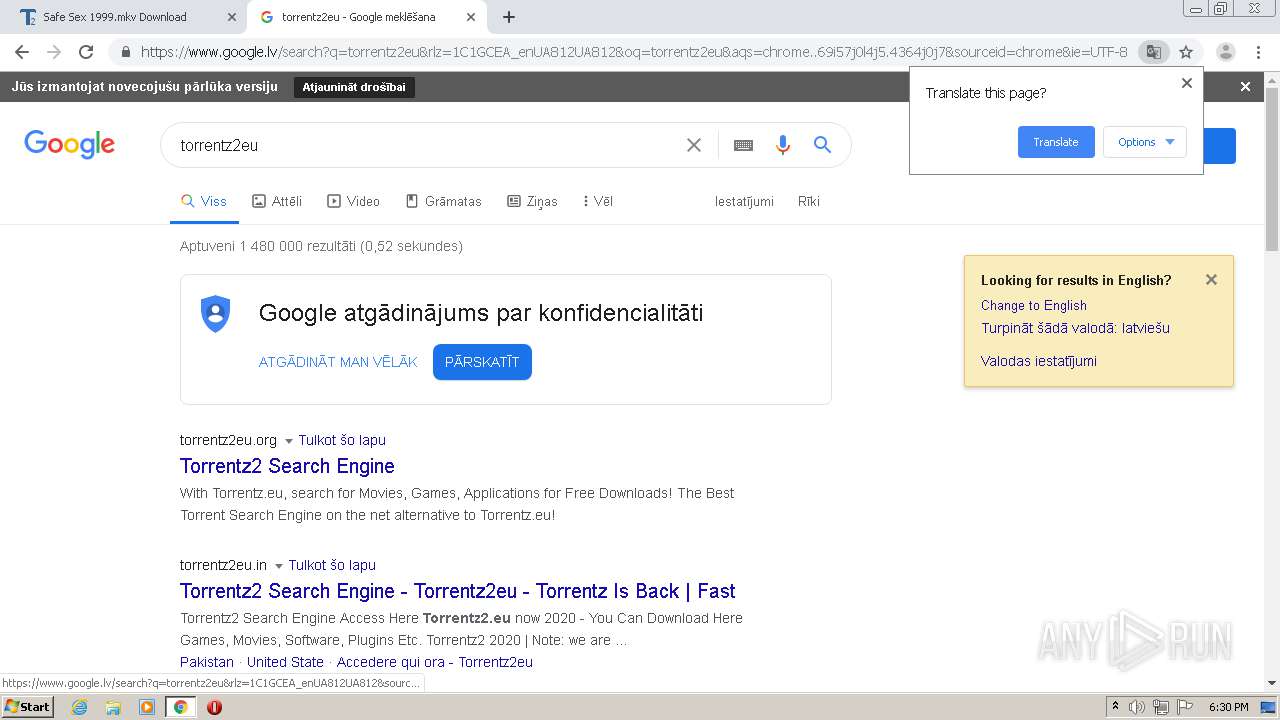The width and height of the screenshot is (1280, 720).
Task: Expand the Vēl more menu
Action: click(x=597, y=201)
